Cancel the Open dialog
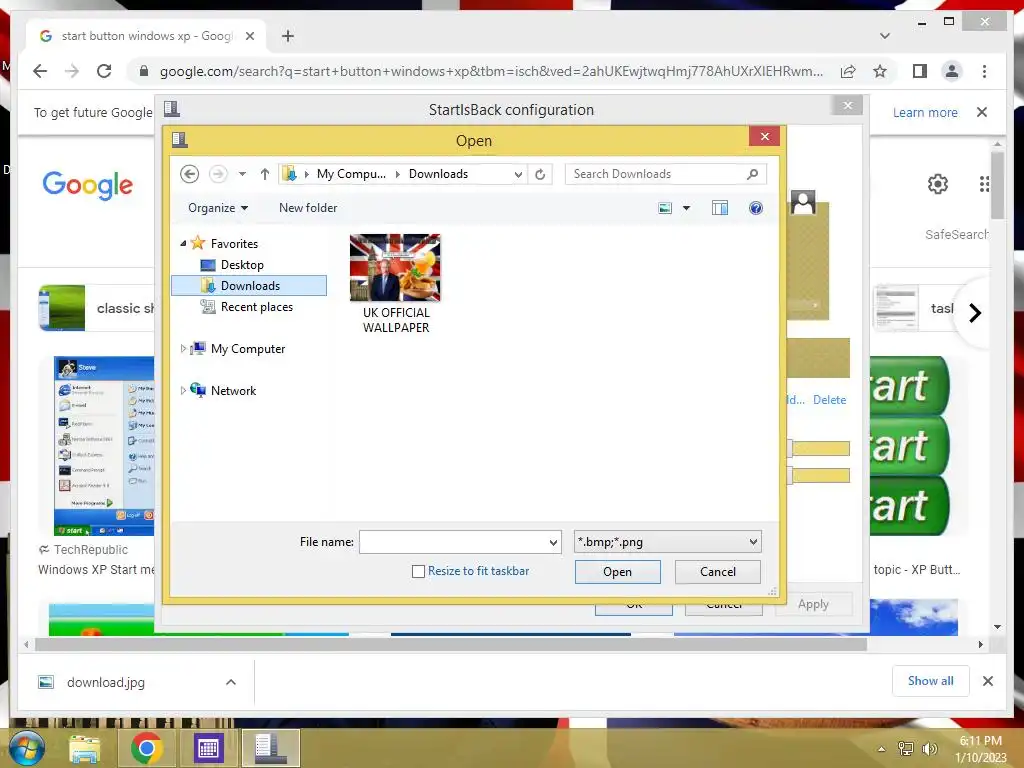Image resolution: width=1024 pixels, height=768 pixels. pyautogui.click(x=718, y=571)
